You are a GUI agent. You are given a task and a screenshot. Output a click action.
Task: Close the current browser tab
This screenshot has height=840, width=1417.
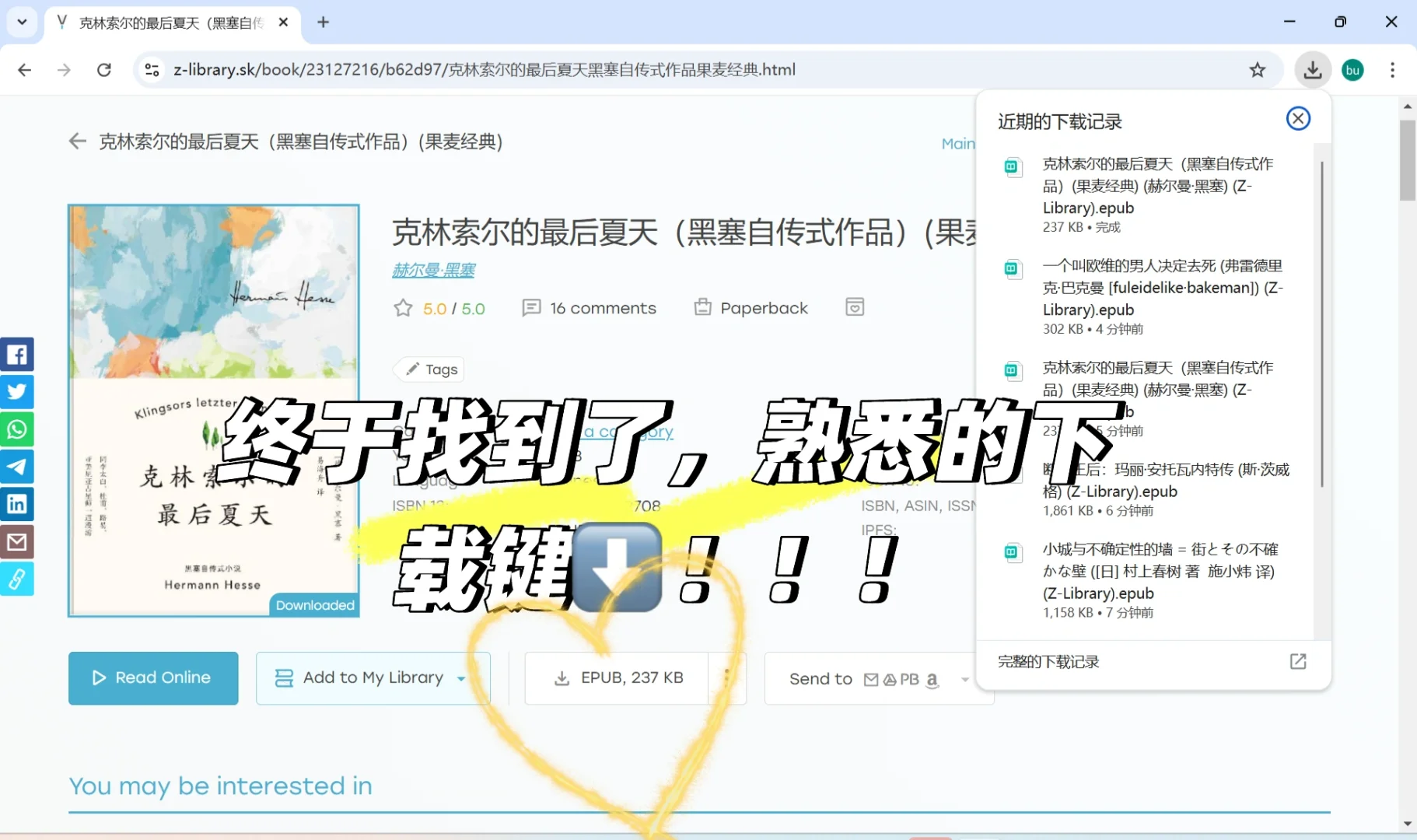(x=284, y=23)
